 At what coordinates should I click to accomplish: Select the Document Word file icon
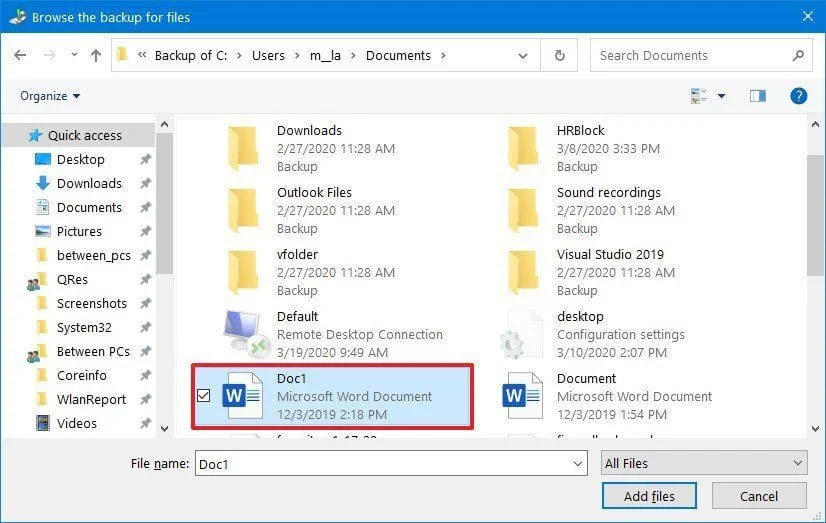[x=521, y=396]
